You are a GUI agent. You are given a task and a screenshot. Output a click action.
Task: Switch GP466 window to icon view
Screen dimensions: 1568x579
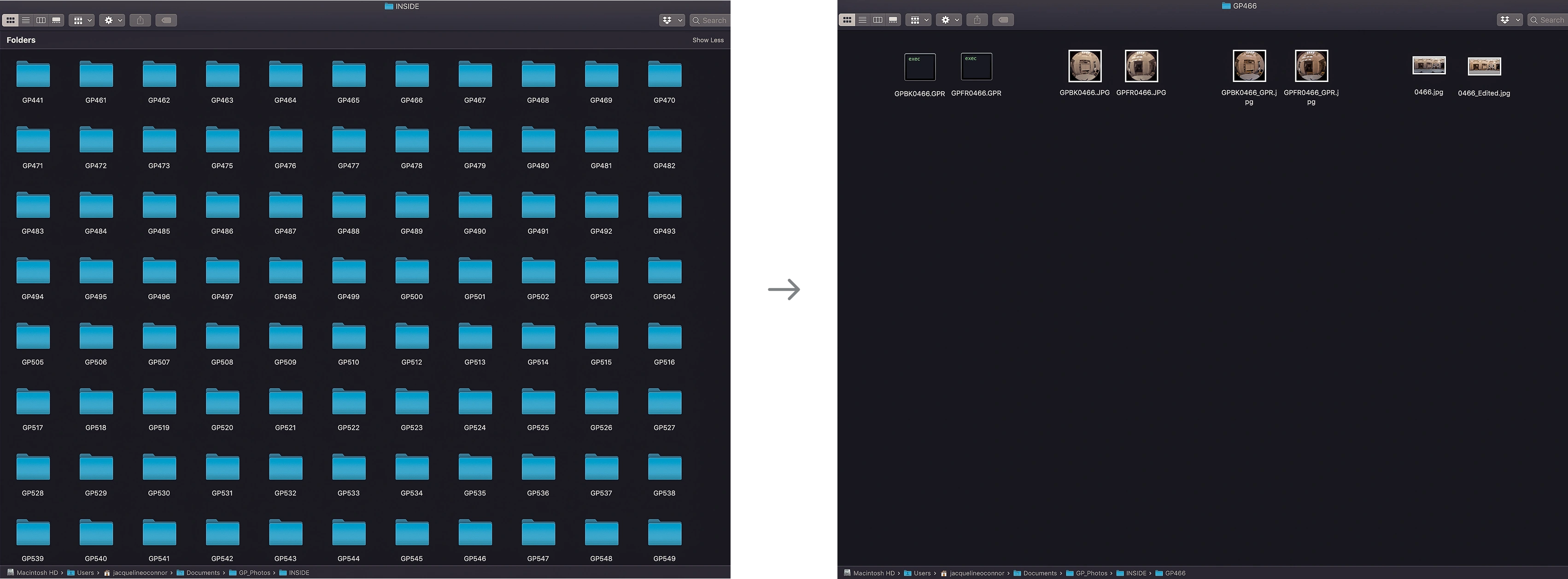point(847,20)
